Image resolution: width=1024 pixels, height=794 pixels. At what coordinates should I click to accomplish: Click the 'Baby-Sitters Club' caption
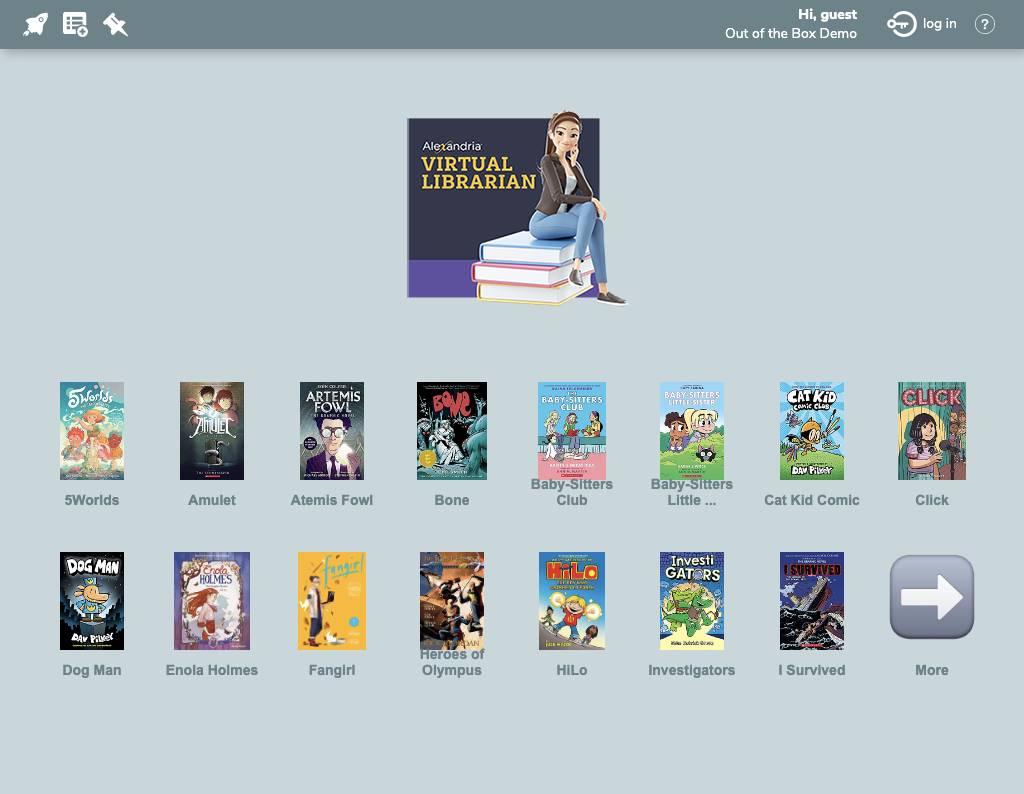572,492
